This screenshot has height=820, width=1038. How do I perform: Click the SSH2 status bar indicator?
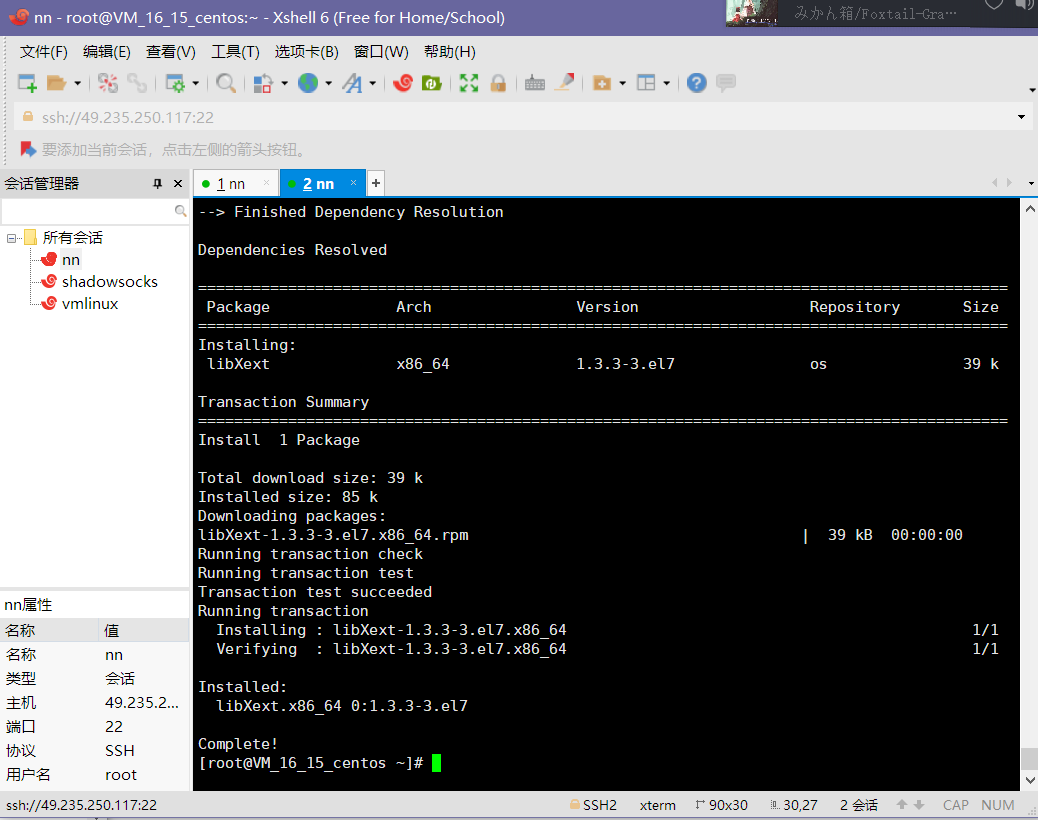(593, 805)
